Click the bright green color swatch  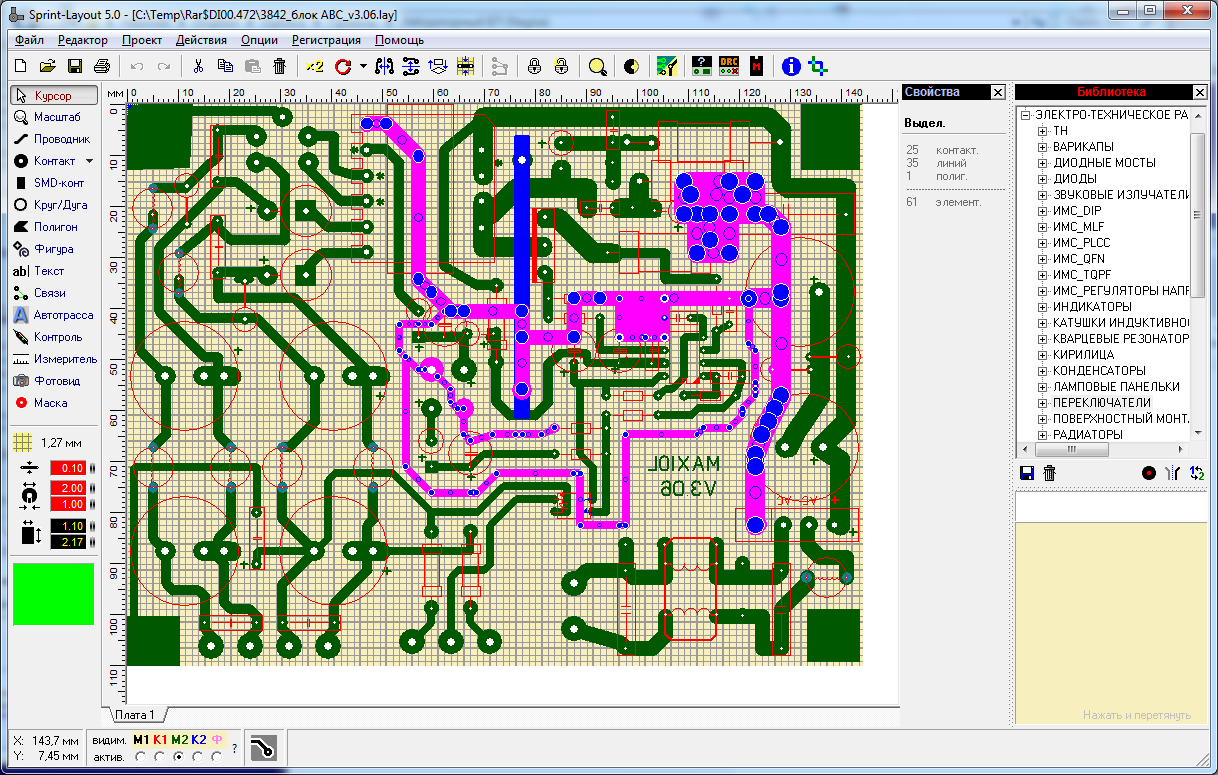[53, 594]
